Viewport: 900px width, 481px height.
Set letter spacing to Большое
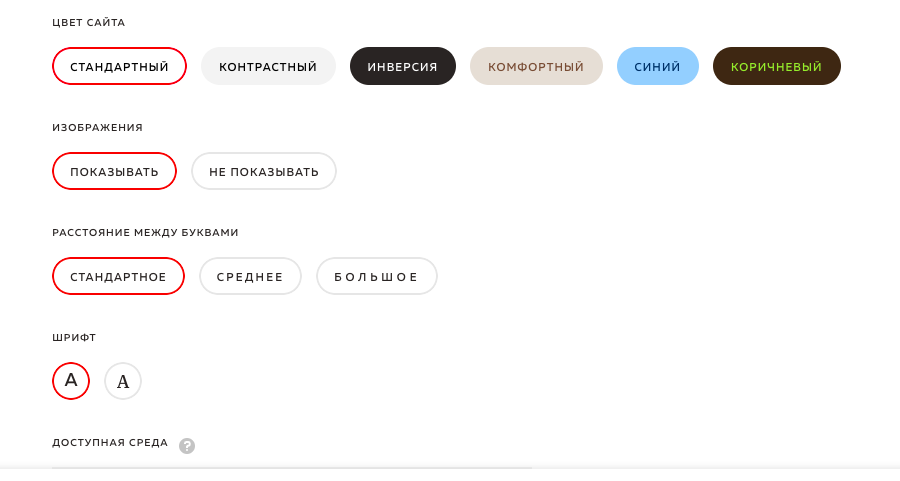coord(377,276)
